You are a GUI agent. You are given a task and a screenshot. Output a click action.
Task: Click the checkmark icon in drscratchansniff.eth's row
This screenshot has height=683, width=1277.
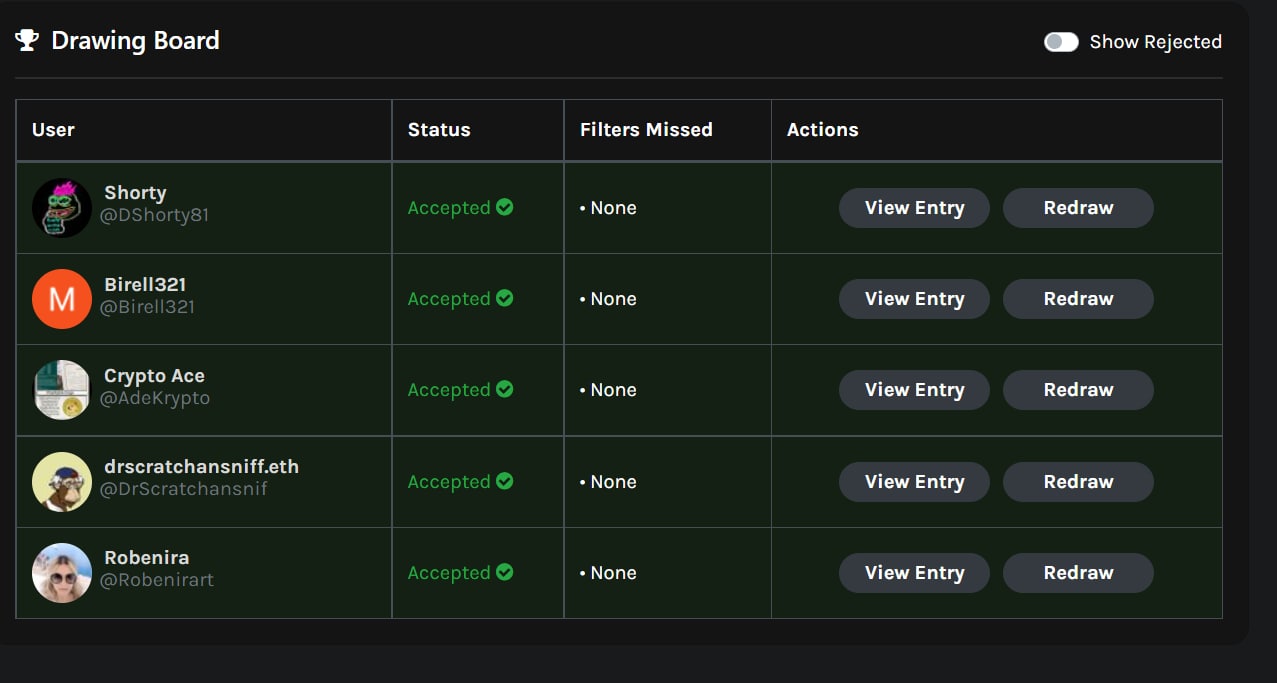pyautogui.click(x=505, y=481)
